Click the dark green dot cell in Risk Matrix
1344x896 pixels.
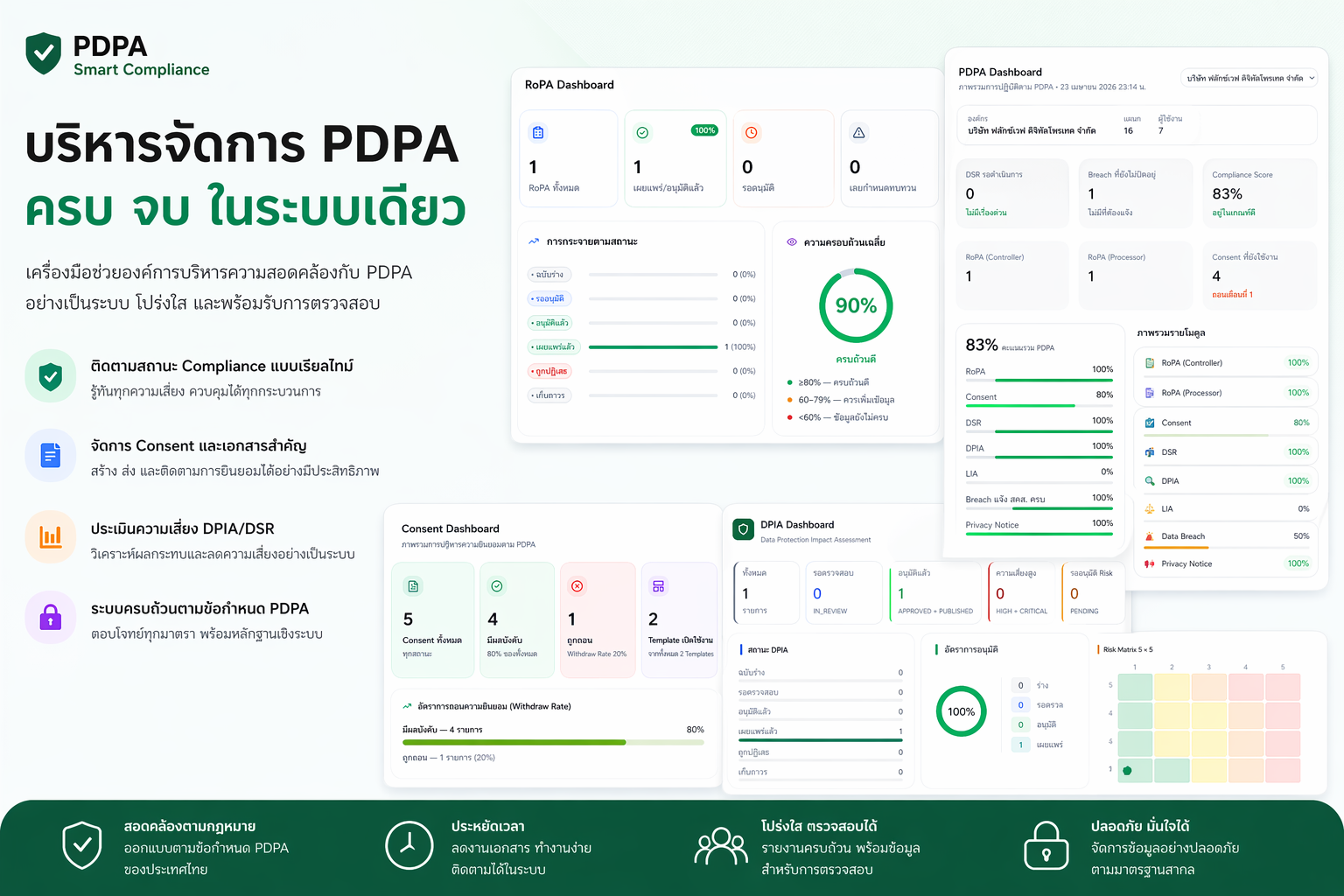(x=1136, y=771)
